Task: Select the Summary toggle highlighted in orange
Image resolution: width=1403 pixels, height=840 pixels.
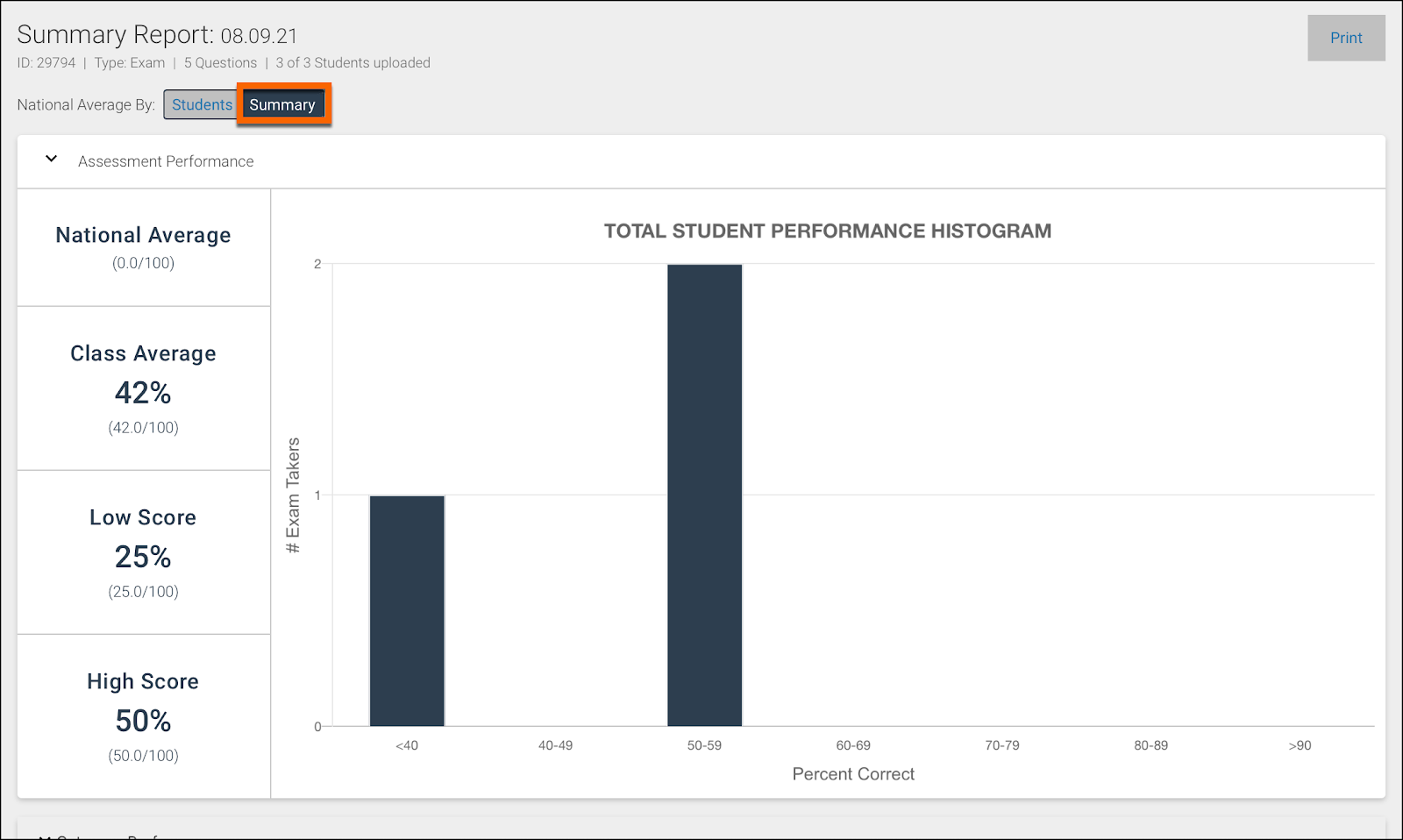Action: coord(282,103)
